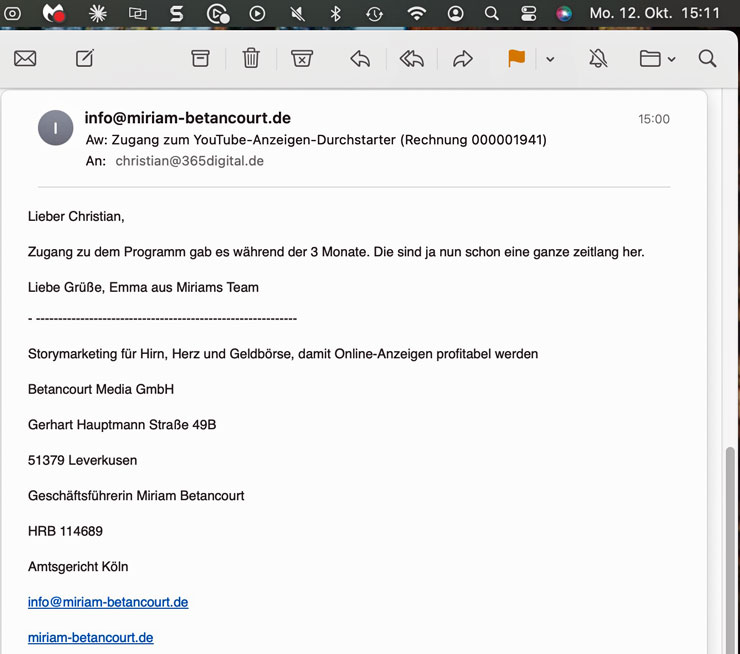Click the circled play menu bar icon
740x654 pixels.
point(257,14)
